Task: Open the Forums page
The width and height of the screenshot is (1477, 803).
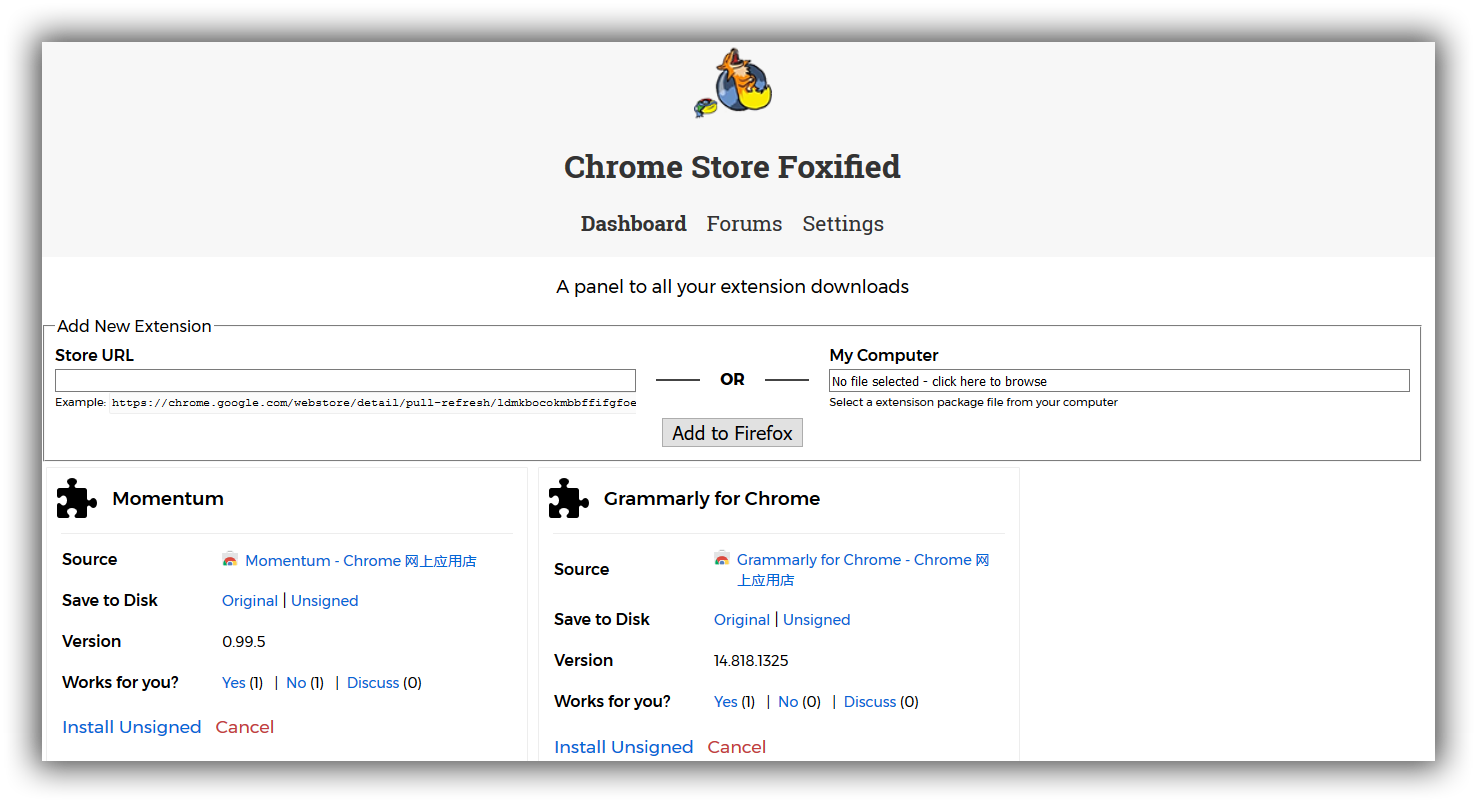Action: tap(744, 223)
